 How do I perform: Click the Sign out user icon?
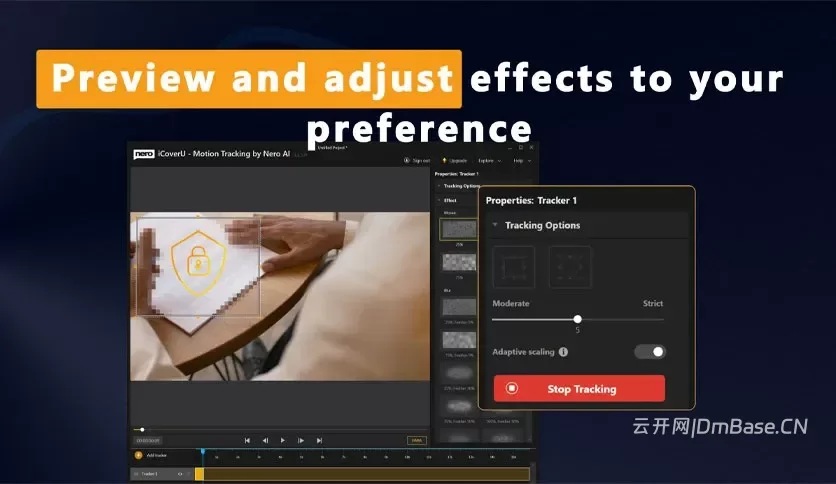[x=407, y=160]
